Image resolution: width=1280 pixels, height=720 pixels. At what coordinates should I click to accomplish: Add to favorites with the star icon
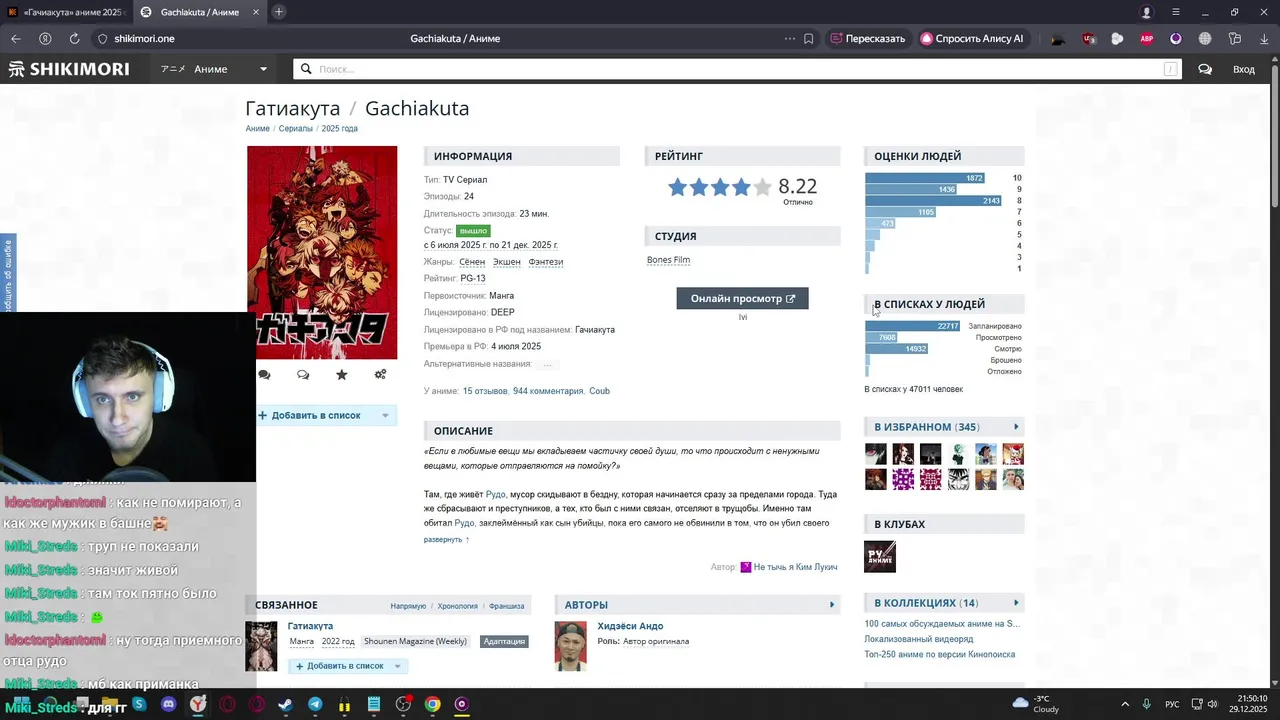342,375
